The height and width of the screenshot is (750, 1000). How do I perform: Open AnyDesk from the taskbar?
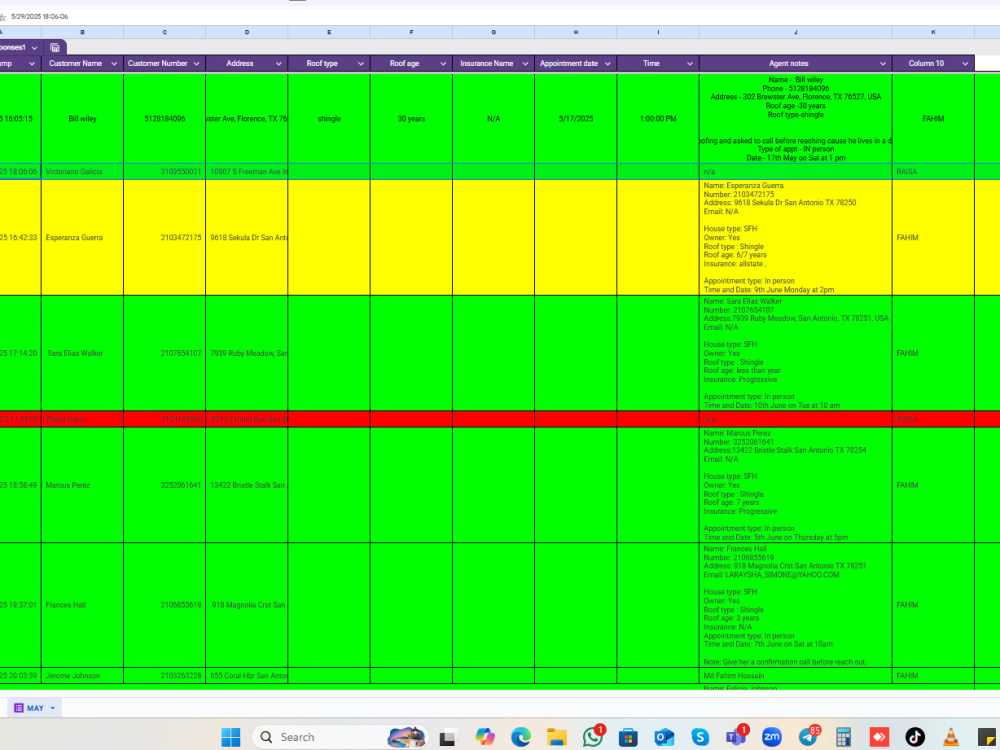coord(879,737)
